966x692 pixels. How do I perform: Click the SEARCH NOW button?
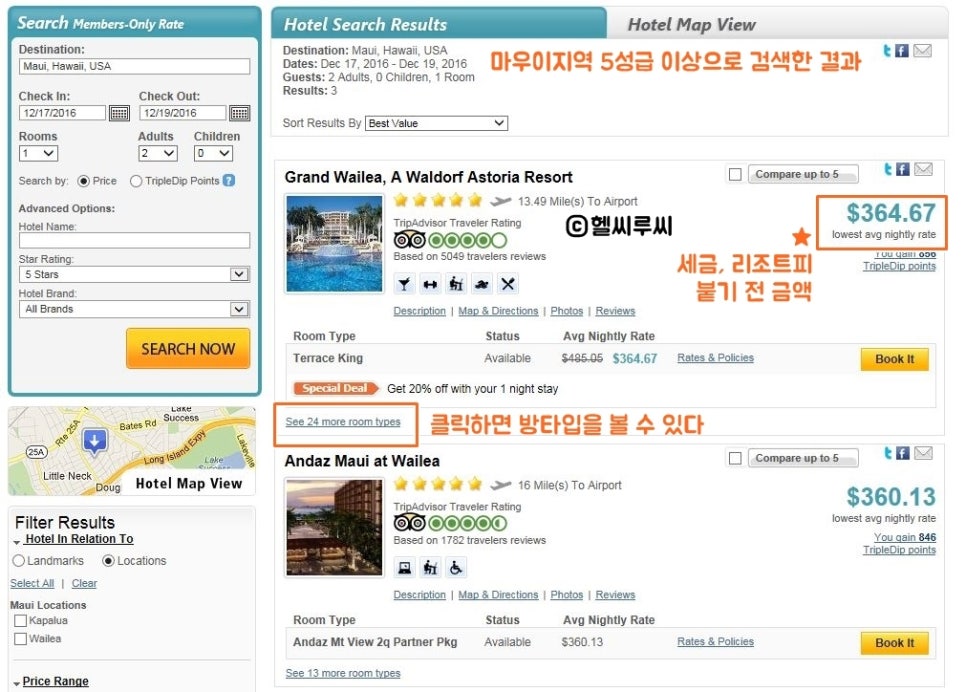point(188,349)
